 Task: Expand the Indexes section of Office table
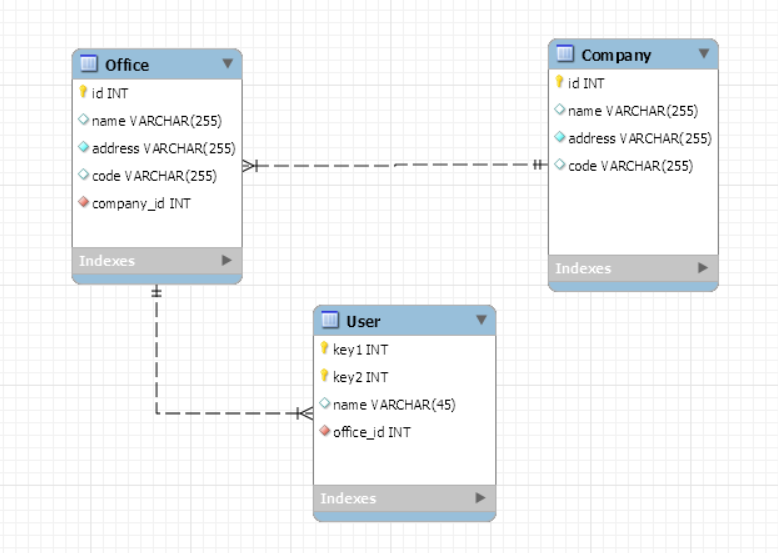(x=227, y=260)
